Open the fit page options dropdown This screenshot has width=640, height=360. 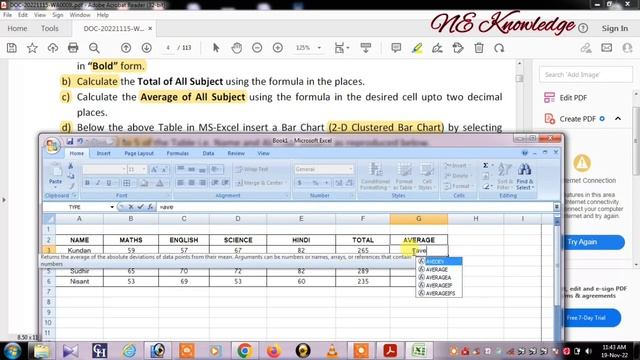(x=342, y=48)
